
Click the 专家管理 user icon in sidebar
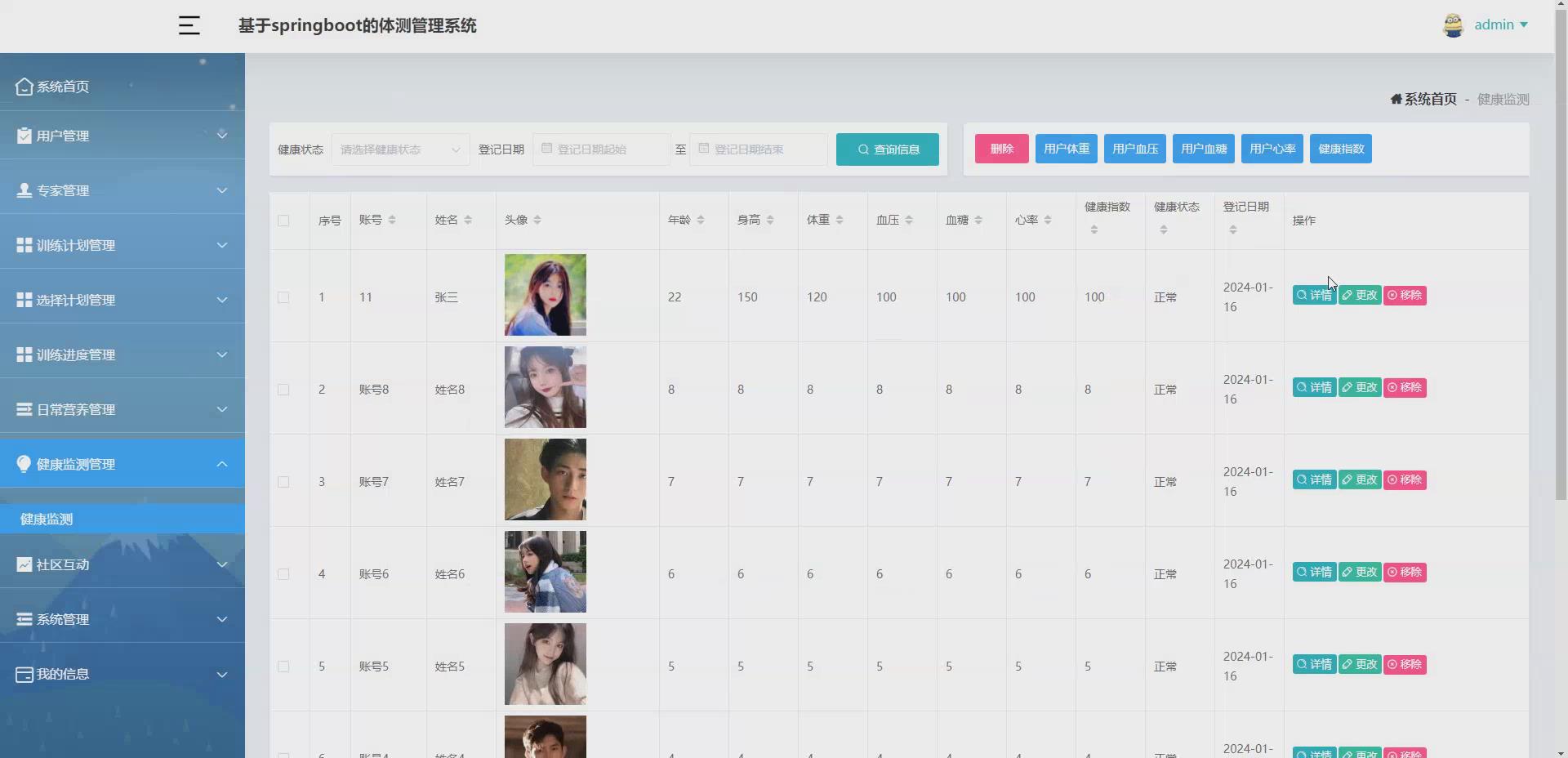(x=24, y=189)
